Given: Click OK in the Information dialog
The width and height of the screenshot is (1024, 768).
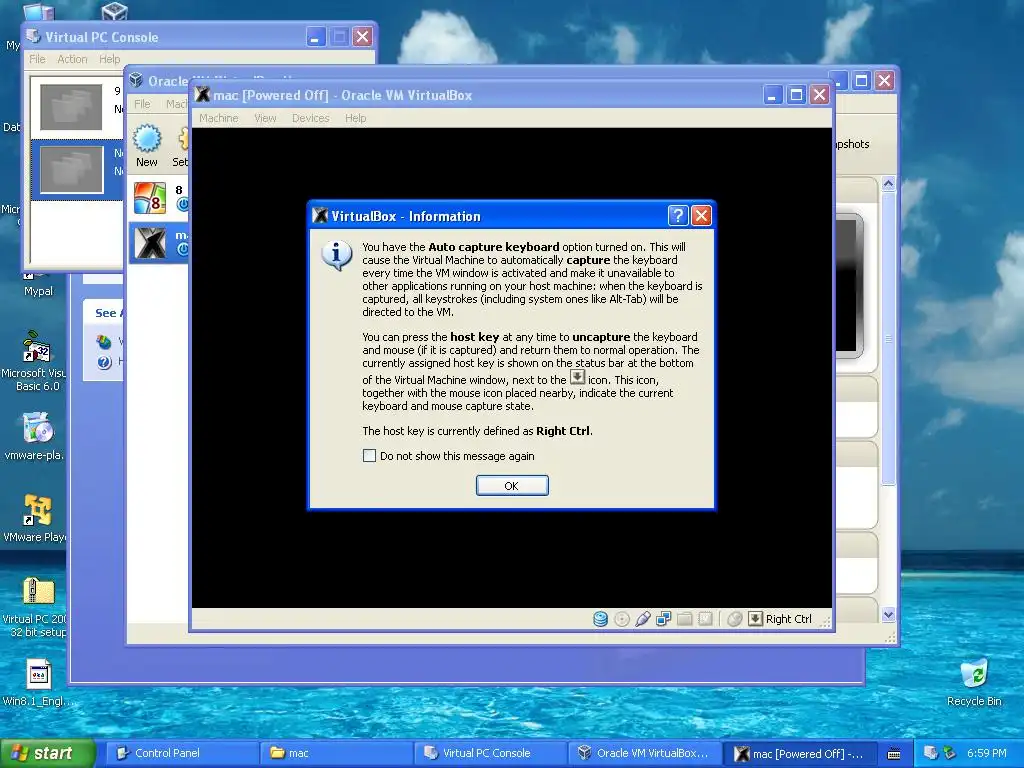Looking at the screenshot, I should tap(512, 485).
